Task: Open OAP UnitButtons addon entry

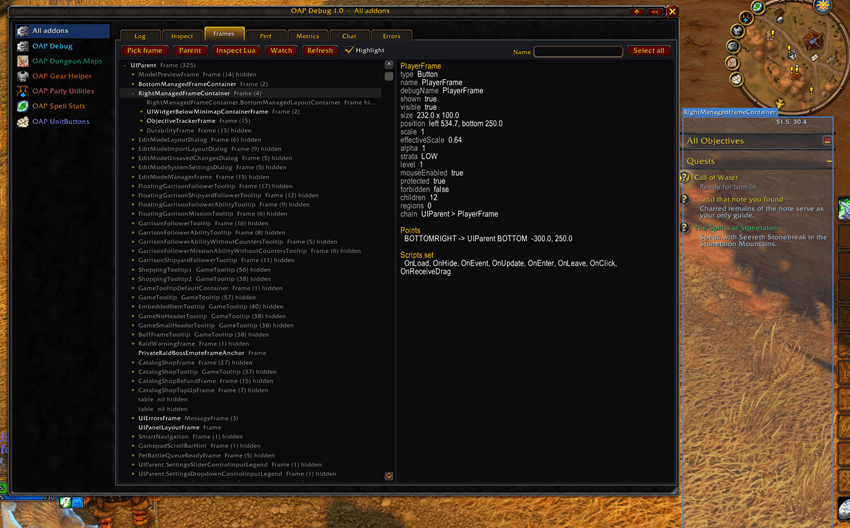Action: pyautogui.click(x=62, y=121)
